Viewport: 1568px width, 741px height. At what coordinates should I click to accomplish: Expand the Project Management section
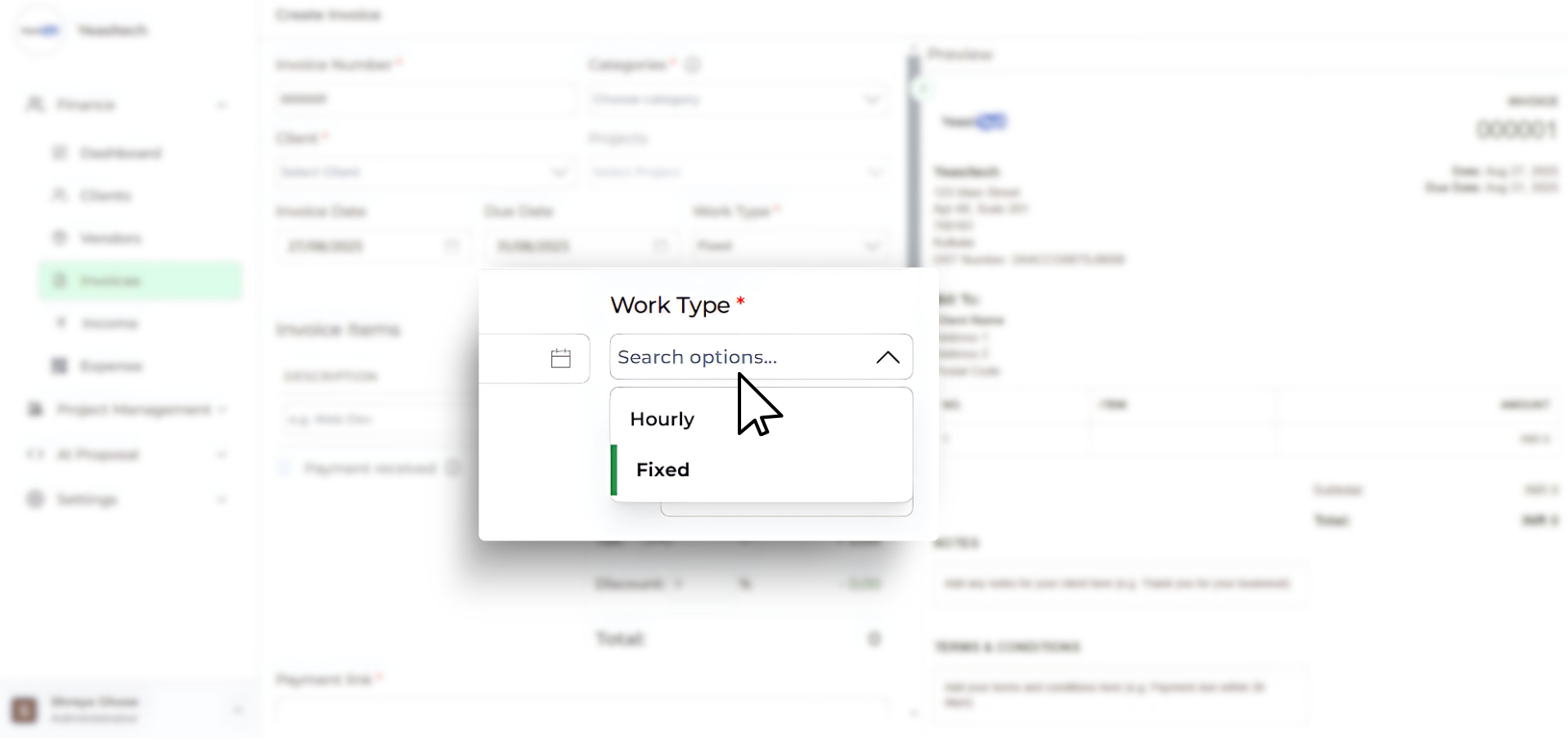click(222, 409)
